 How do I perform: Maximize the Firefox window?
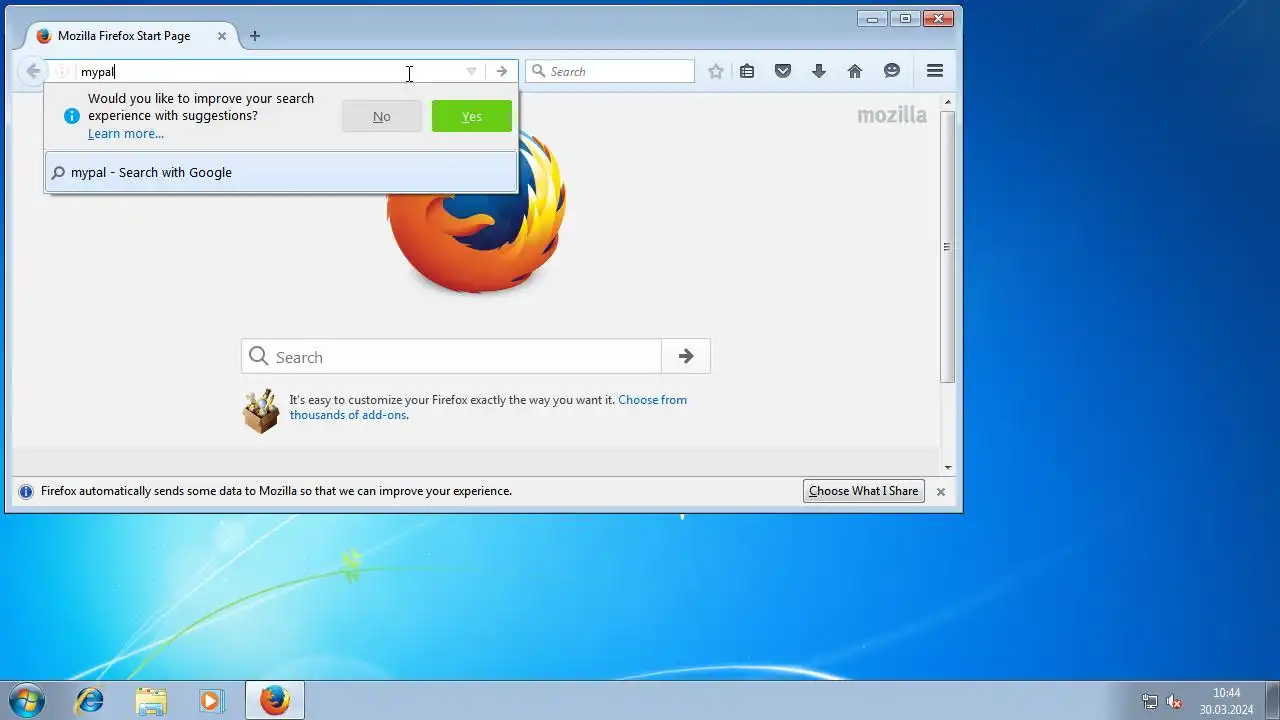(x=905, y=18)
